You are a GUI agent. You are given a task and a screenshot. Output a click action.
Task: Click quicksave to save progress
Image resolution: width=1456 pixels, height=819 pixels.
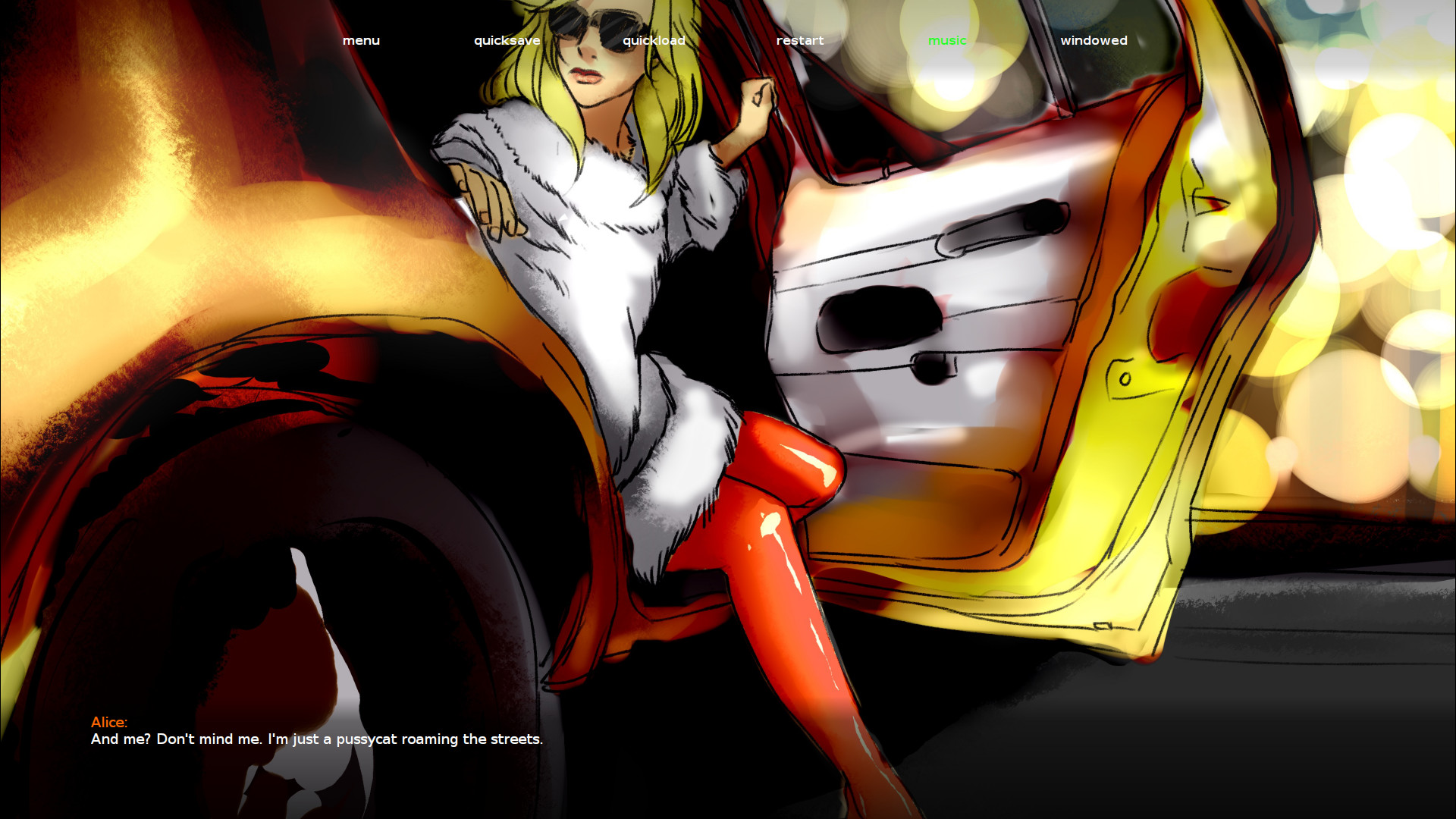coord(507,40)
